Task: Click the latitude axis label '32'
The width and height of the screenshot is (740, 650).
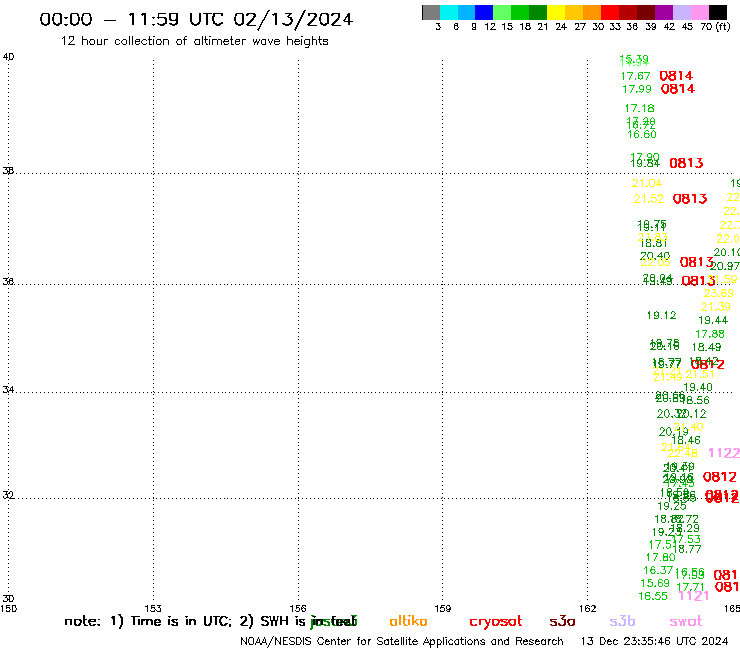Action: [x=8, y=495]
